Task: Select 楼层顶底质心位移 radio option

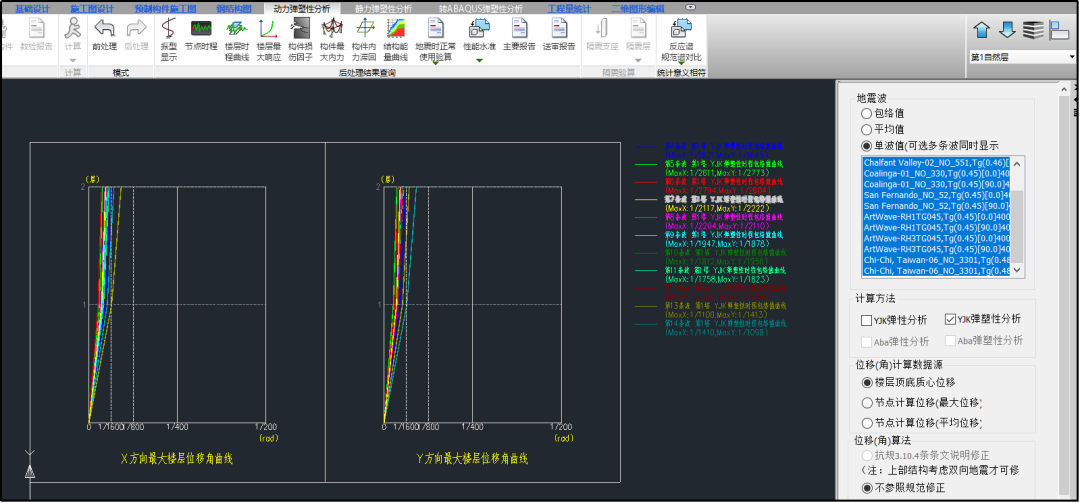Action: pyautogui.click(x=866, y=382)
